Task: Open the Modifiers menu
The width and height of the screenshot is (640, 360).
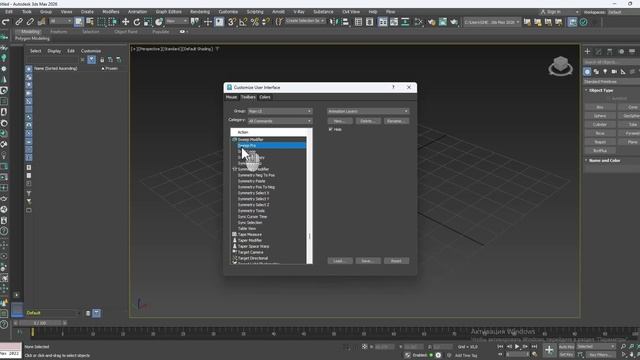Action: coord(111,12)
